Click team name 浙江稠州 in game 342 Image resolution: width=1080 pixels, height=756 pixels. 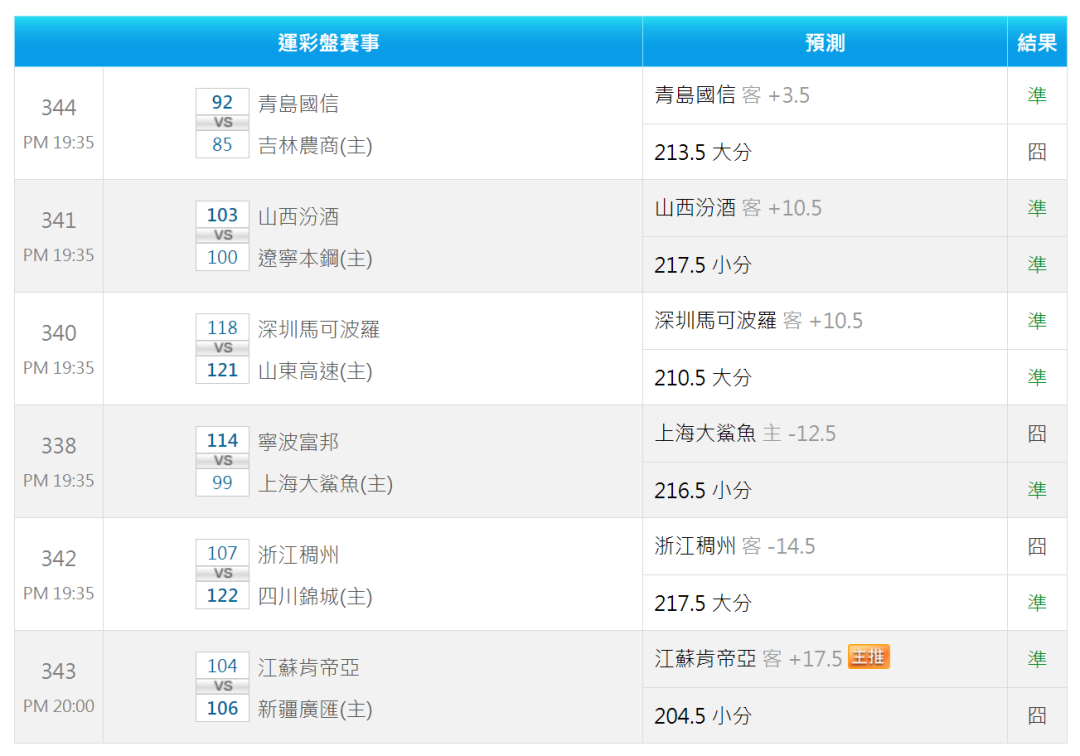tap(298, 555)
